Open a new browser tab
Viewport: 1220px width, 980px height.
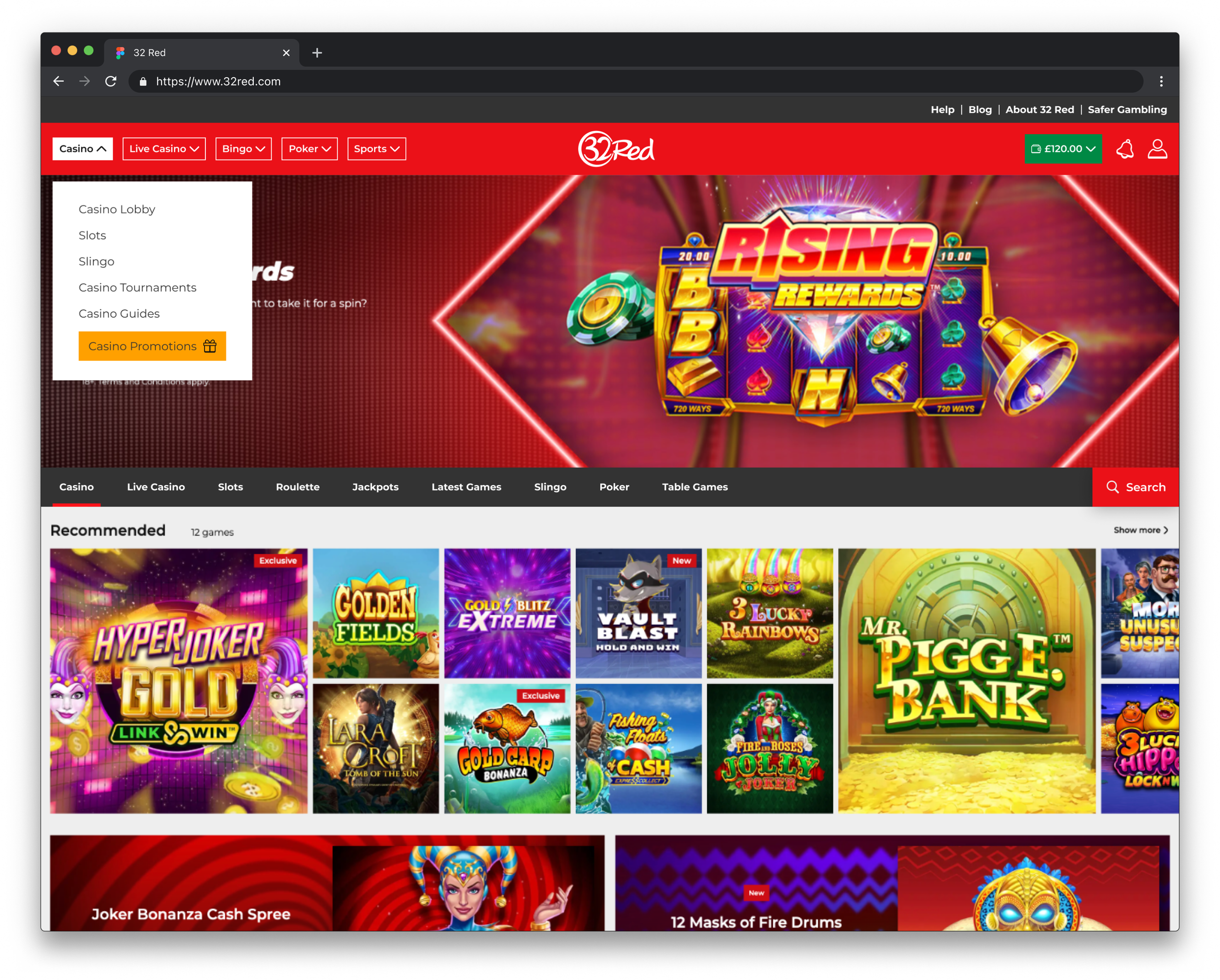[x=317, y=53]
